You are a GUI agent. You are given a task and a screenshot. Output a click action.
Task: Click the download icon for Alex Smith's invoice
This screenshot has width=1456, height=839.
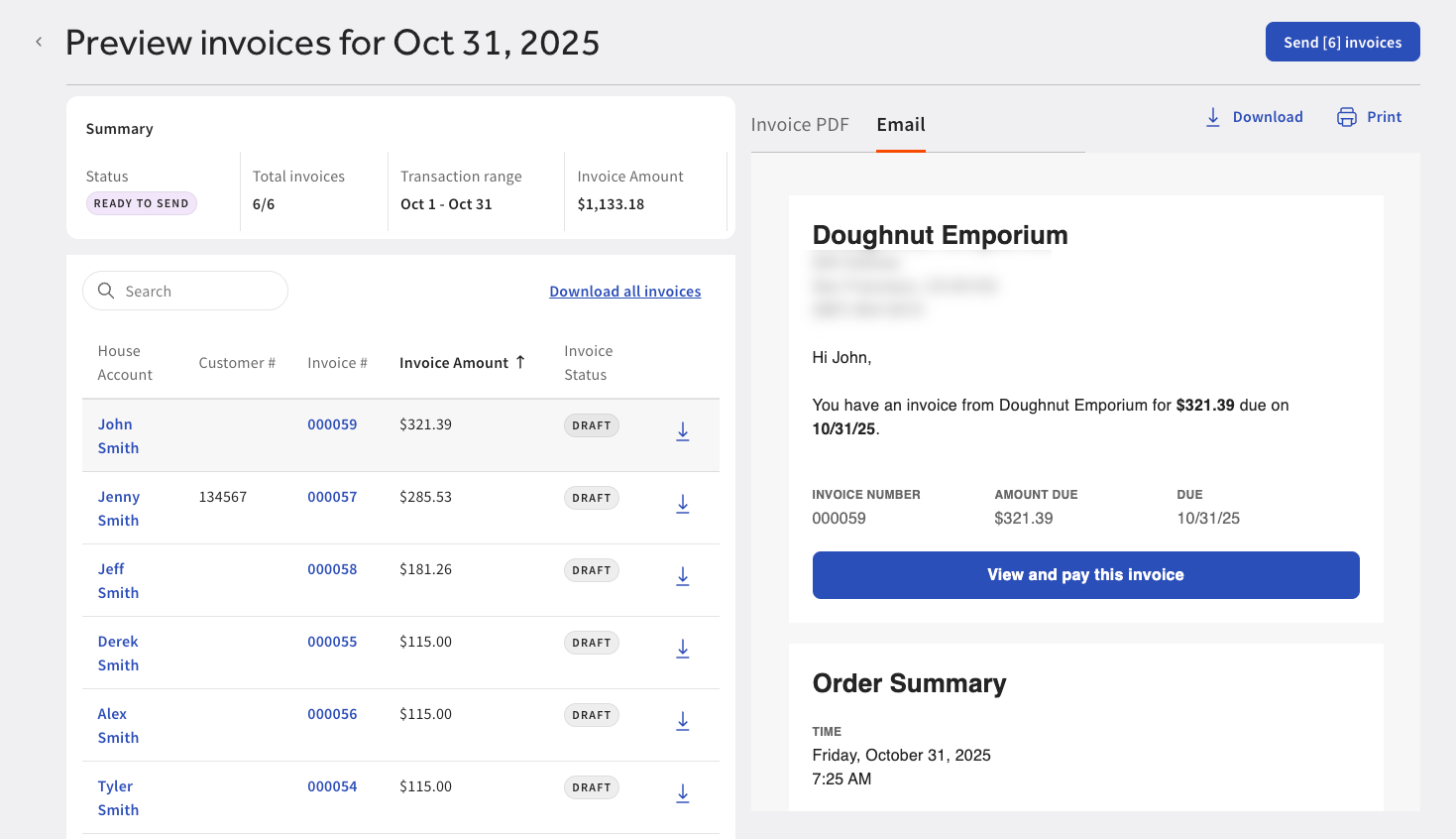click(x=683, y=721)
